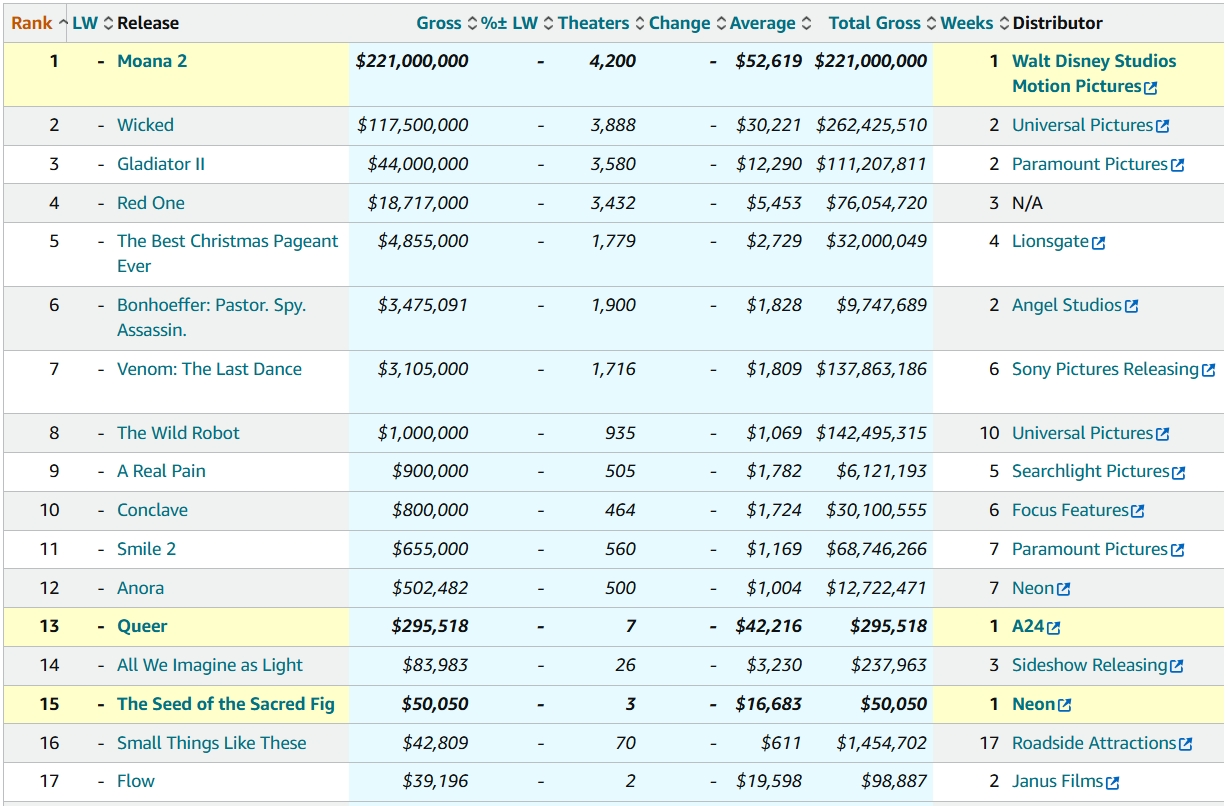The image size is (1229, 806).
Task: Open the external link icon beside Janus Films
Action: pyautogui.click(x=1112, y=783)
